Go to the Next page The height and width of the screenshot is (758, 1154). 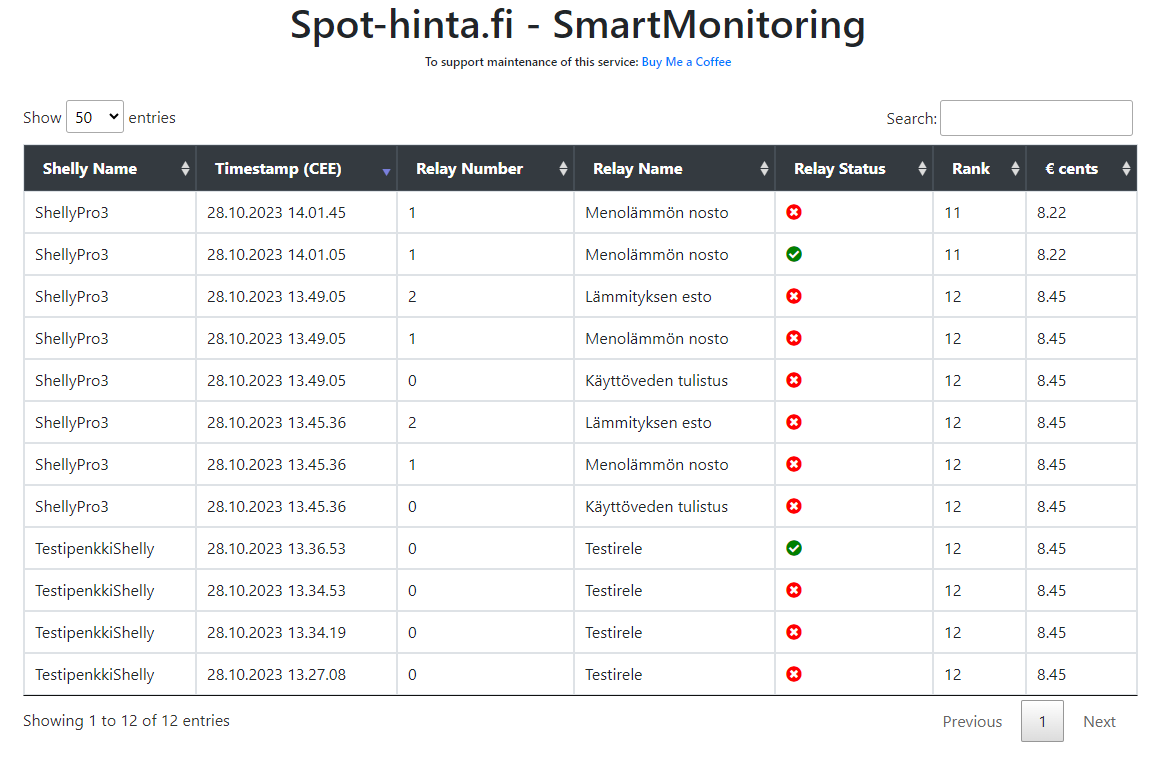pos(1099,722)
